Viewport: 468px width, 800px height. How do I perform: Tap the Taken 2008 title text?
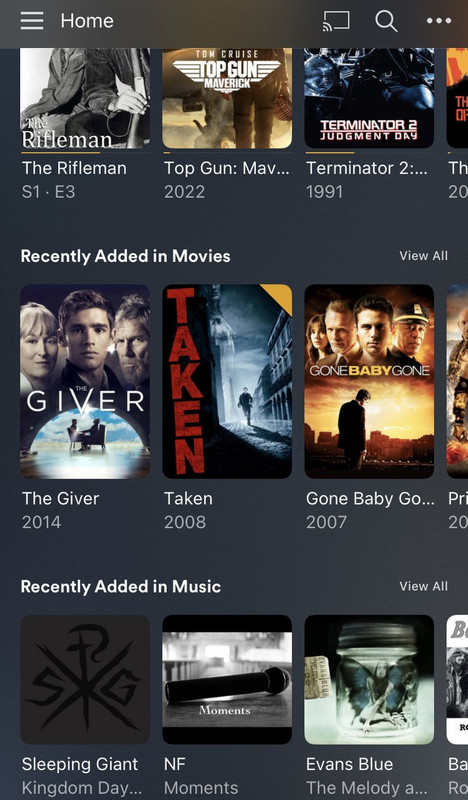coord(188,498)
